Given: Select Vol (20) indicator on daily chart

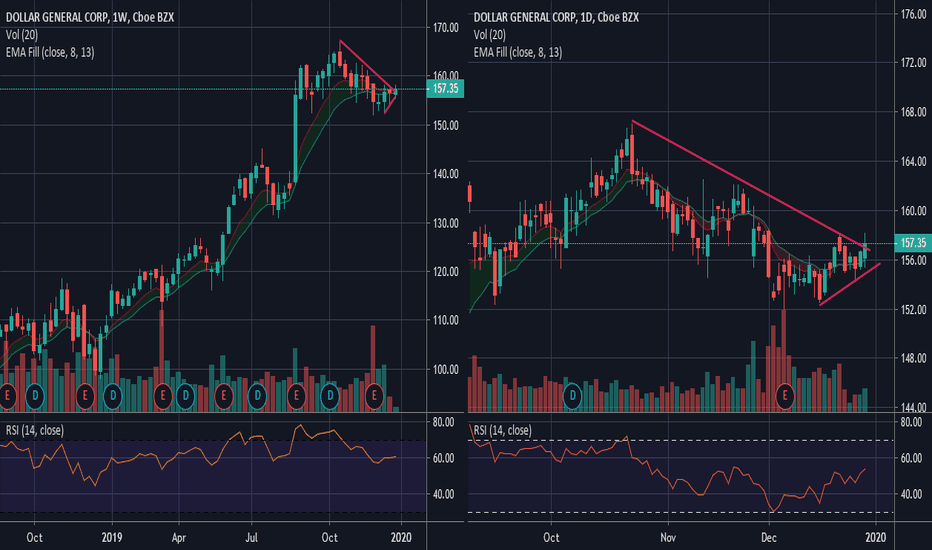Looking at the screenshot, I should (x=489, y=35).
